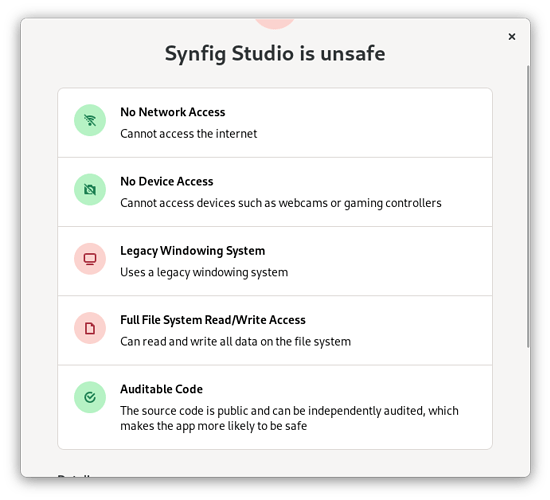
Task: Click the red file icon for File System access
Action: (90, 328)
